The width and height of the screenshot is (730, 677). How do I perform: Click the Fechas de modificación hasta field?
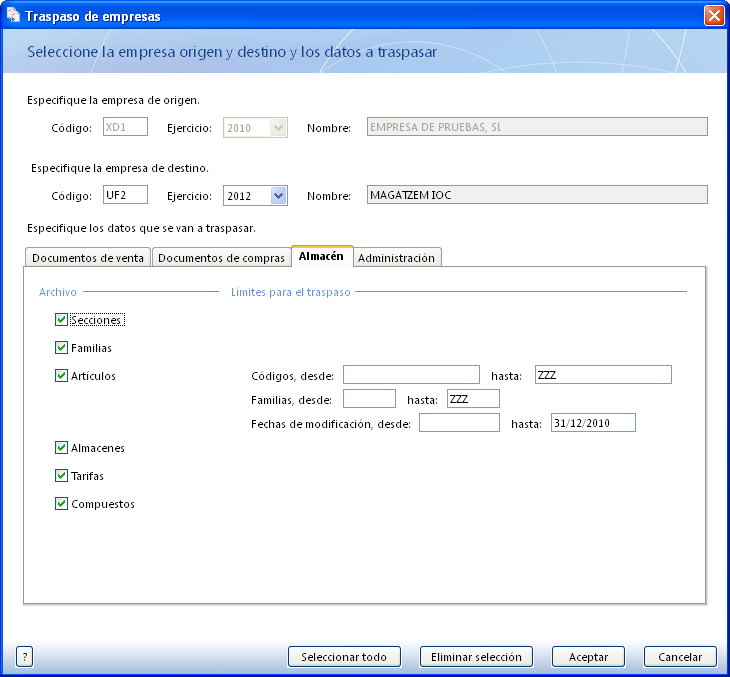point(593,423)
